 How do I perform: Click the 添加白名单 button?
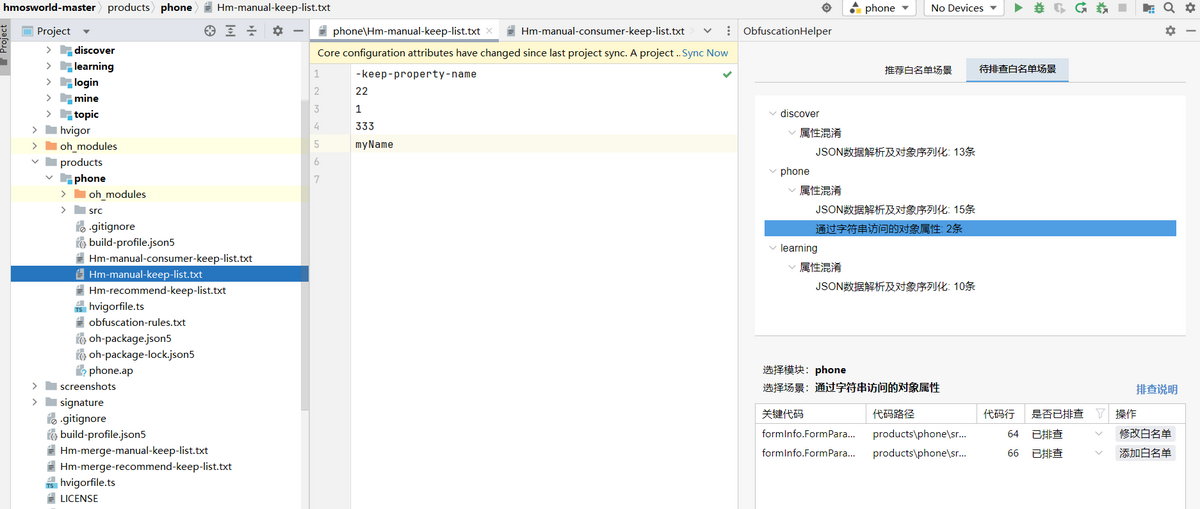click(x=1145, y=453)
